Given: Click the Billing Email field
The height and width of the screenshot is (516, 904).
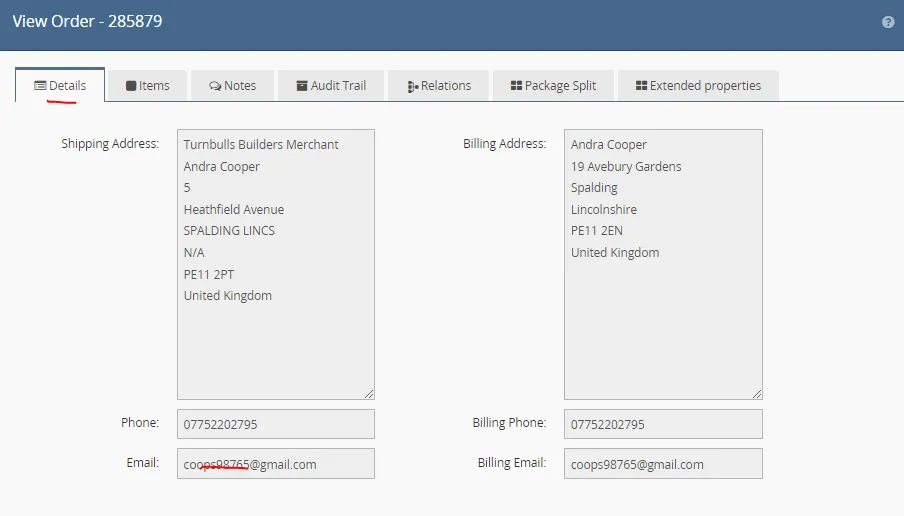Looking at the screenshot, I should tap(663, 464).
